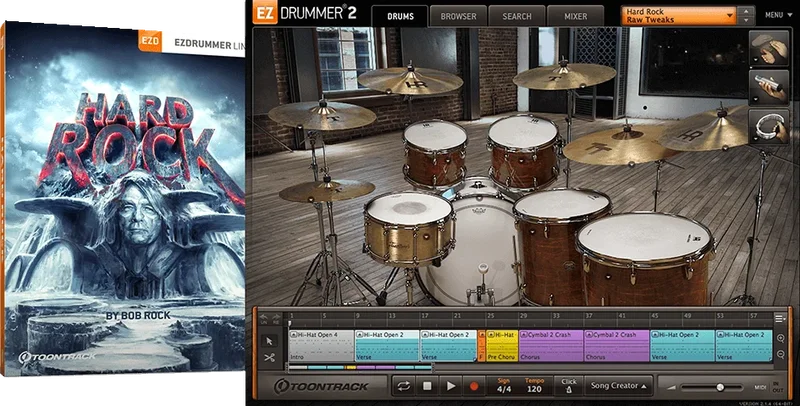Select next preset with the down arrow
800x406 pixels.
(746, 20)
